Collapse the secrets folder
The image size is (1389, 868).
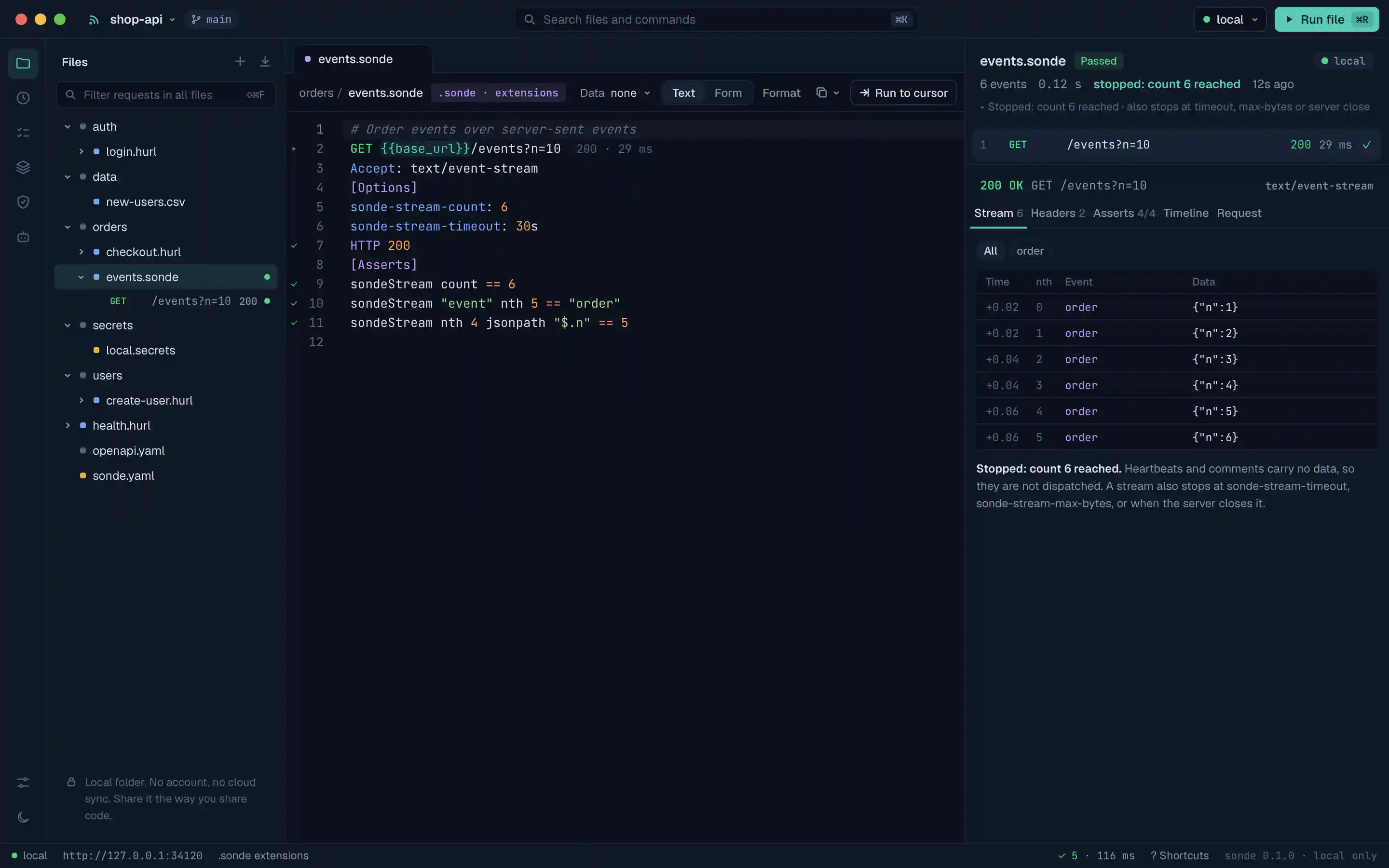[67, 325]
